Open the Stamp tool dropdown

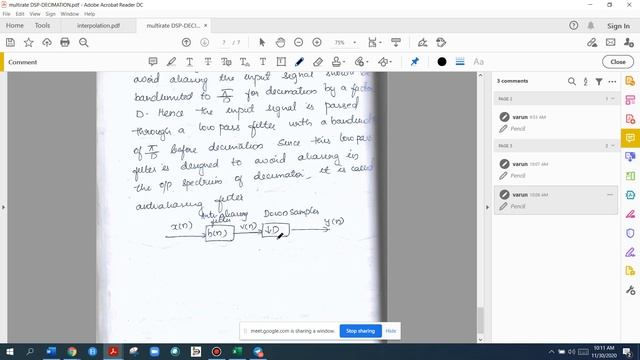pos(338,62)
